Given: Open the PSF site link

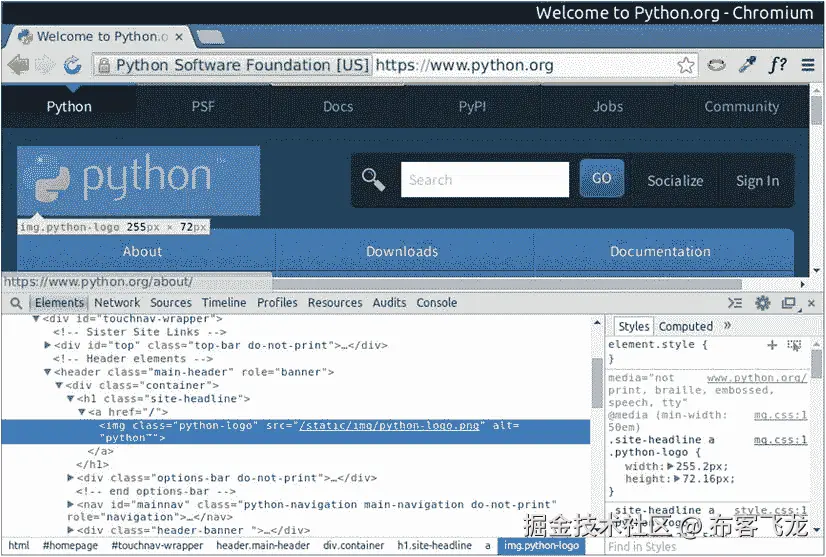Looking at the screenshot, I should [x=203, y=106].
